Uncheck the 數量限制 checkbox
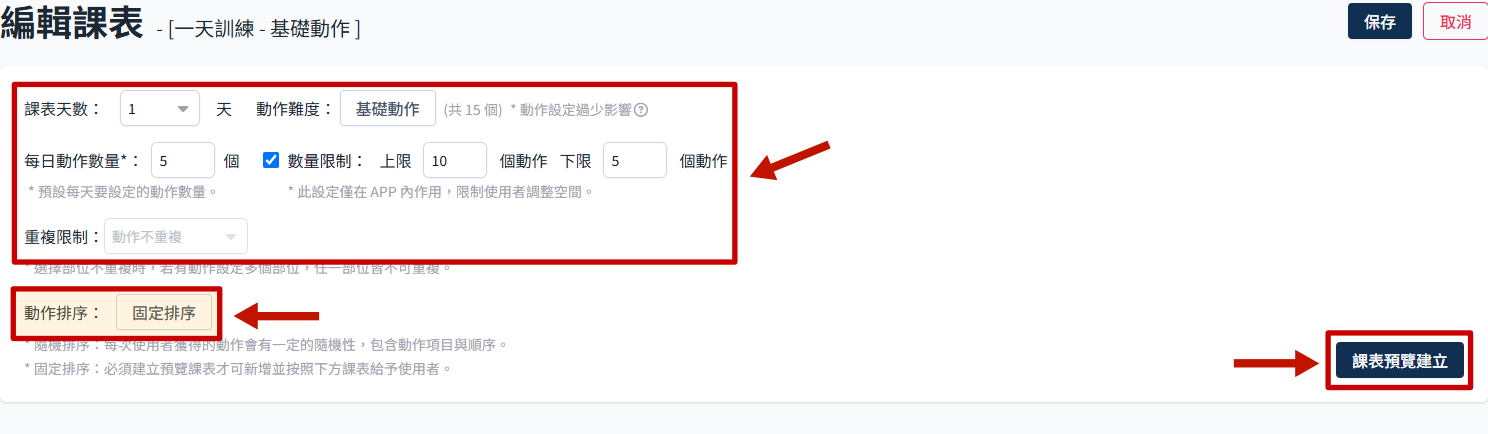Screen dimensions: 1488x434 point(271,160)
